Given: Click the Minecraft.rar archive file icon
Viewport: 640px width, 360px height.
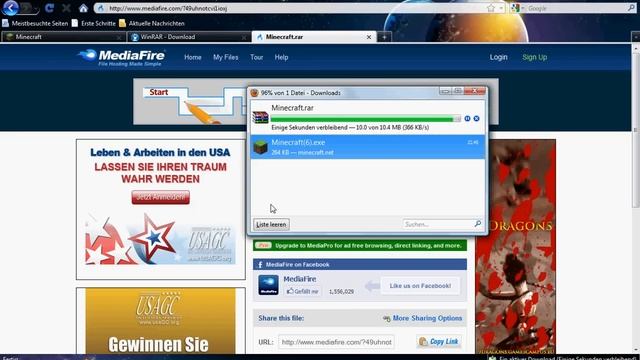Looking at the screenshot, I should pyautogui.click(x=260, y=117).
